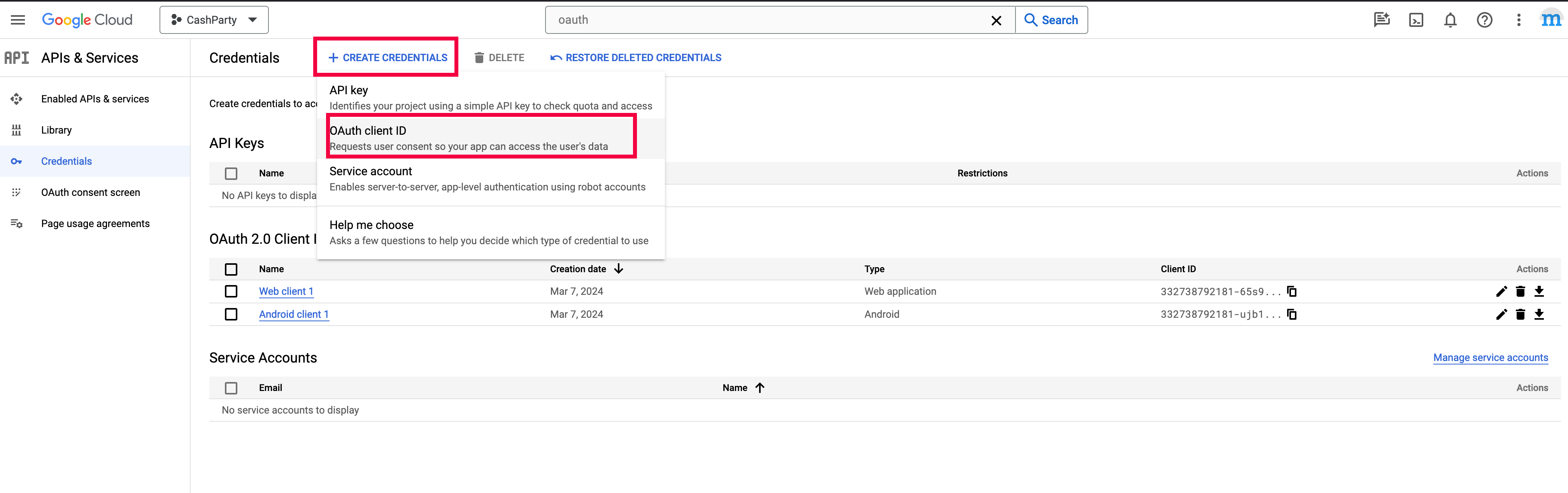
Task: Click the OAuth consent screen dots icon
Action: coord(16,192)
